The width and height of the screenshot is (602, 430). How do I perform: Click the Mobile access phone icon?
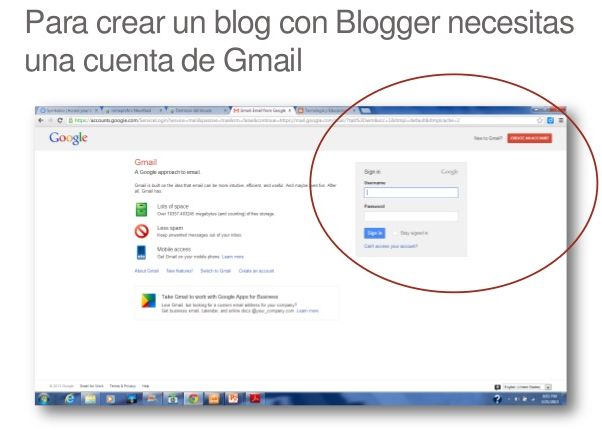coord(141,253)
